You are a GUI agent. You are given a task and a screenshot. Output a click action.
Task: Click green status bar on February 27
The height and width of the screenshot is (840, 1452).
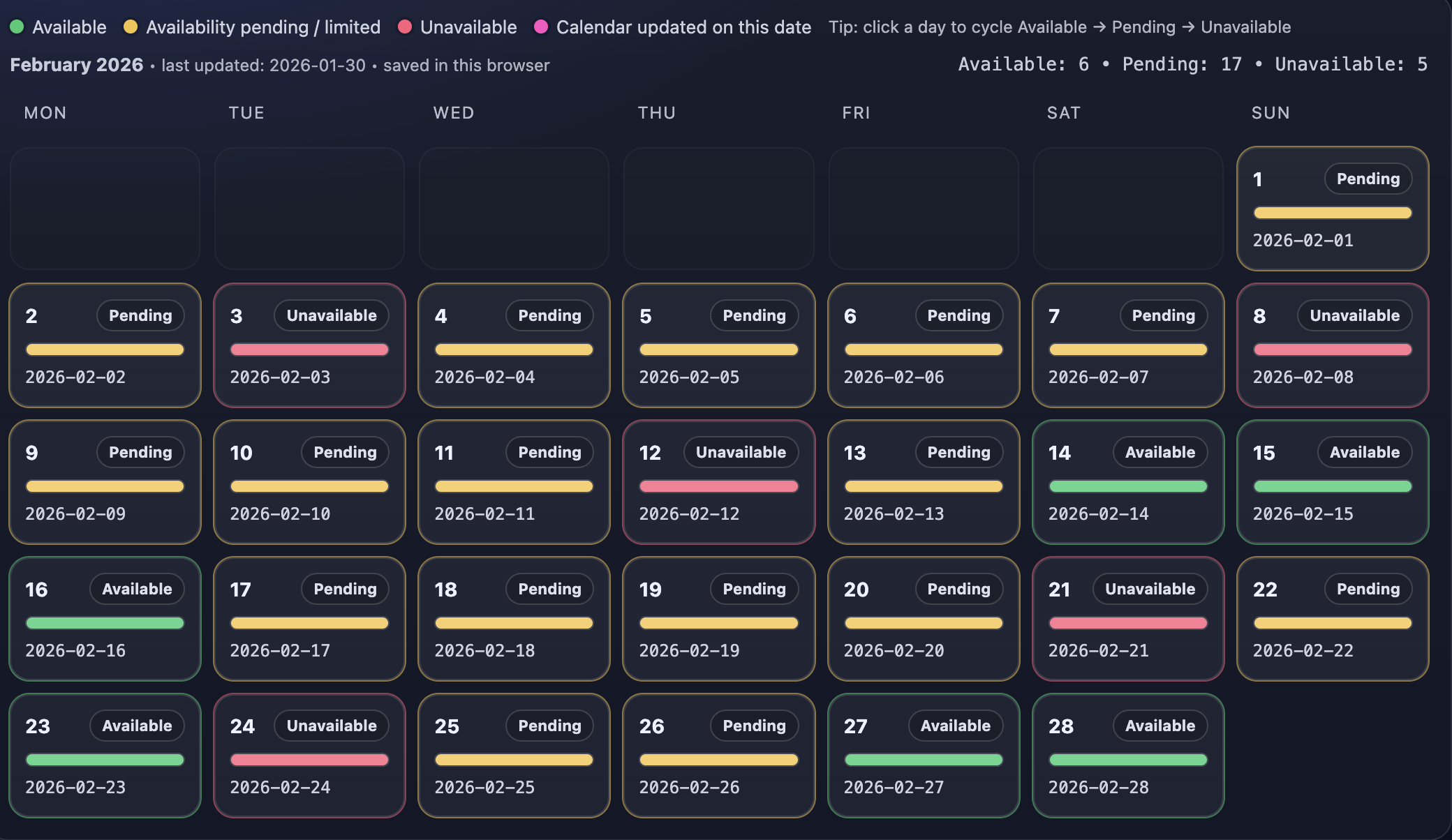point(923,760)
